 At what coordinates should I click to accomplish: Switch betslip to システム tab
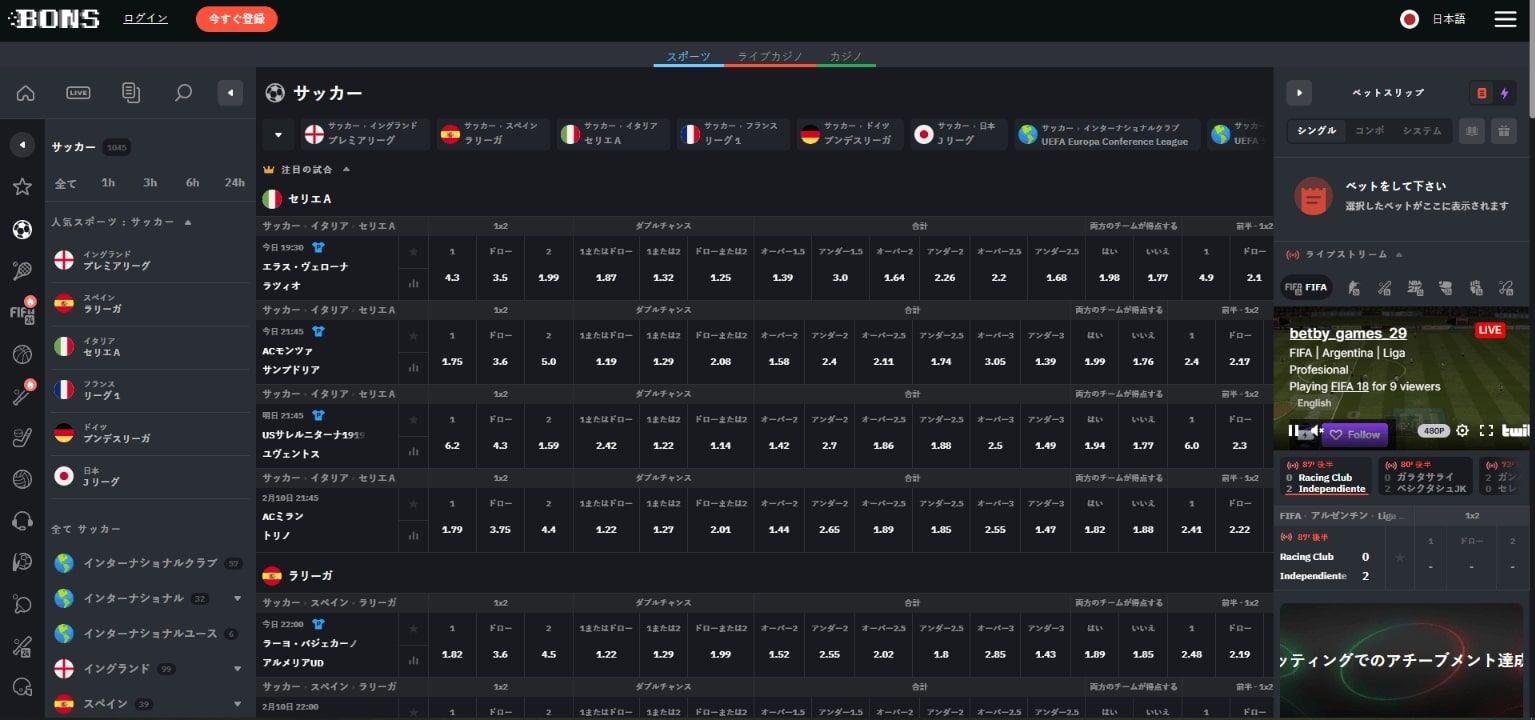pyautogui.click(x=1421, y=131)
